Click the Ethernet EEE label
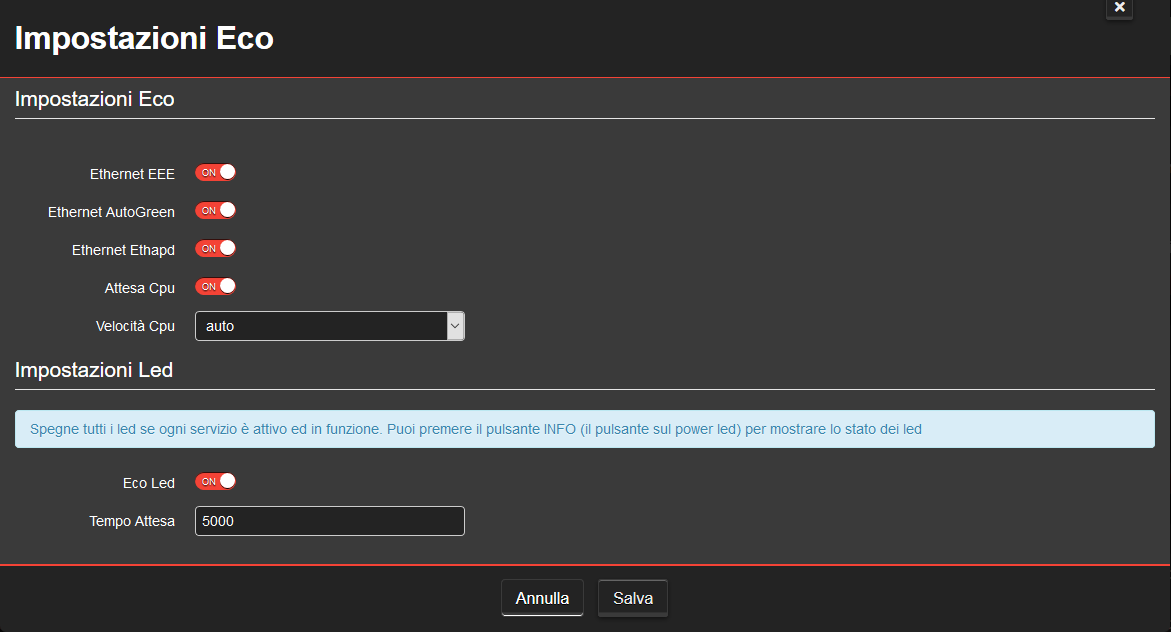 [x=131, y=173]
